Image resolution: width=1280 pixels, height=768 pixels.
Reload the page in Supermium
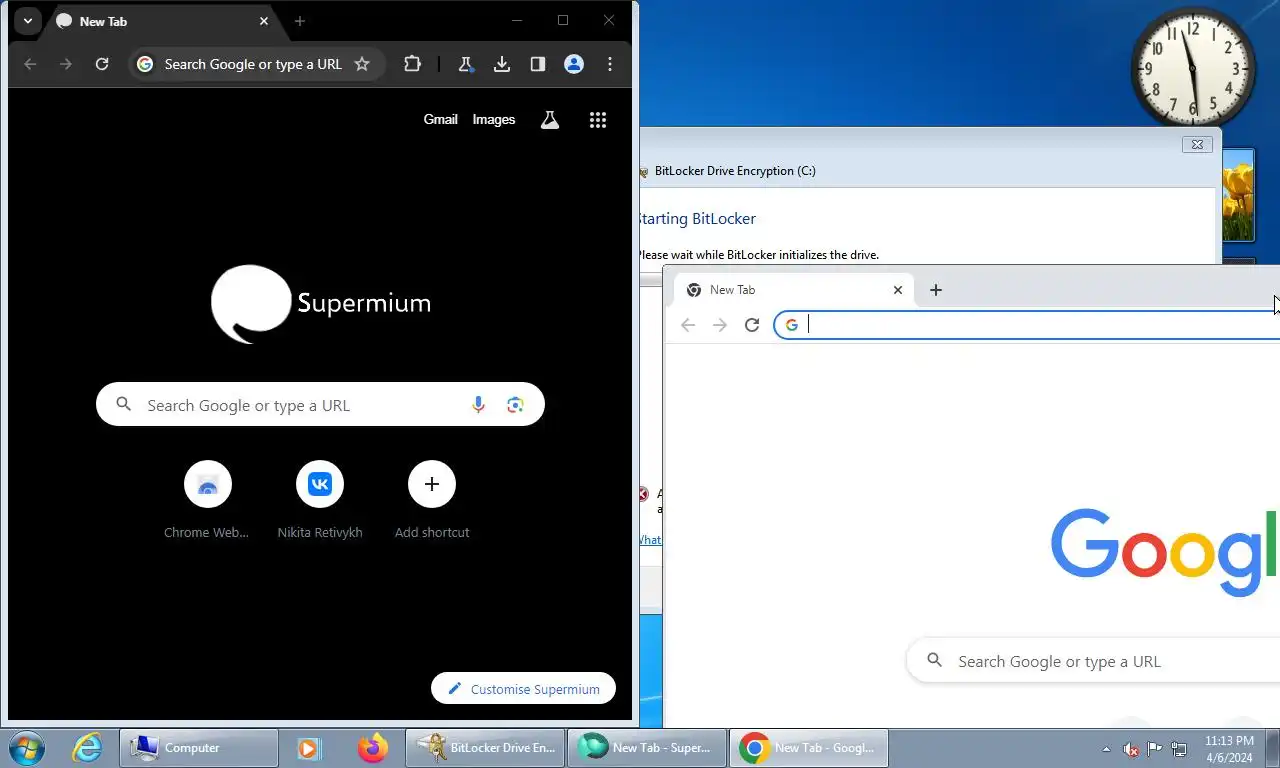tap(102, 64)
